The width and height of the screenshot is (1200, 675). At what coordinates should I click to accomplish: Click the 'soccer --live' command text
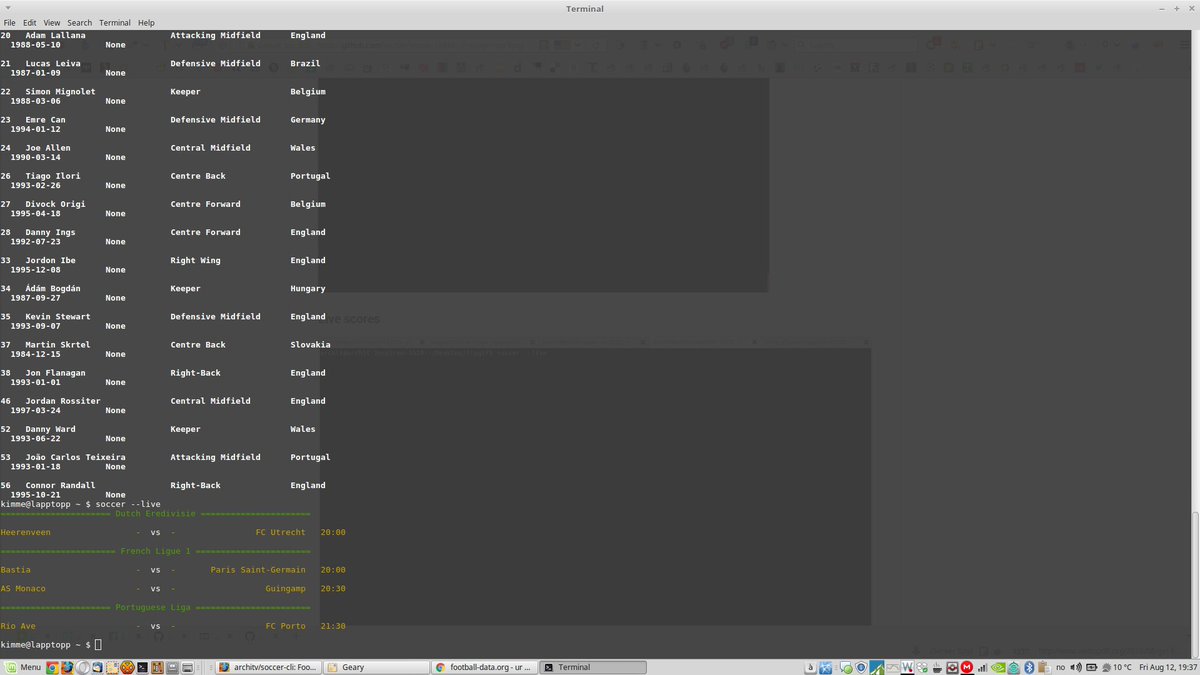click(x=128, y=504)
